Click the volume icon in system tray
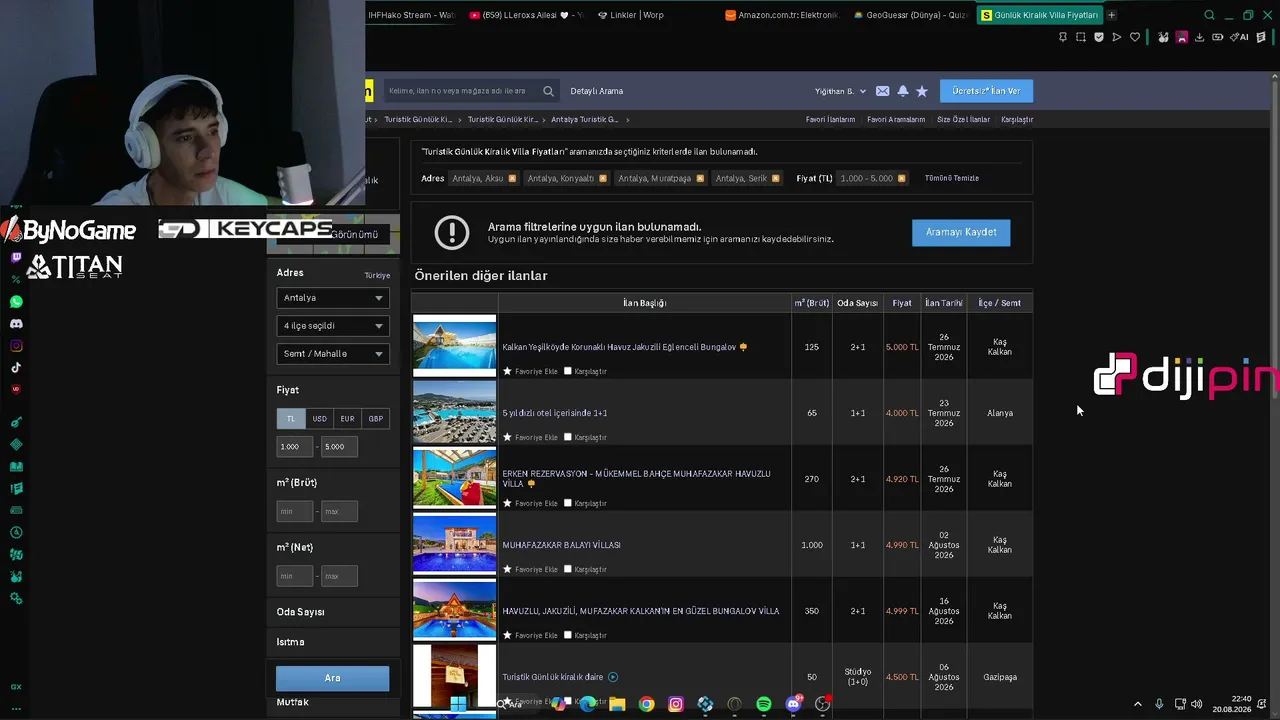The image size is (1280, 720). (x=1197, y=704)
